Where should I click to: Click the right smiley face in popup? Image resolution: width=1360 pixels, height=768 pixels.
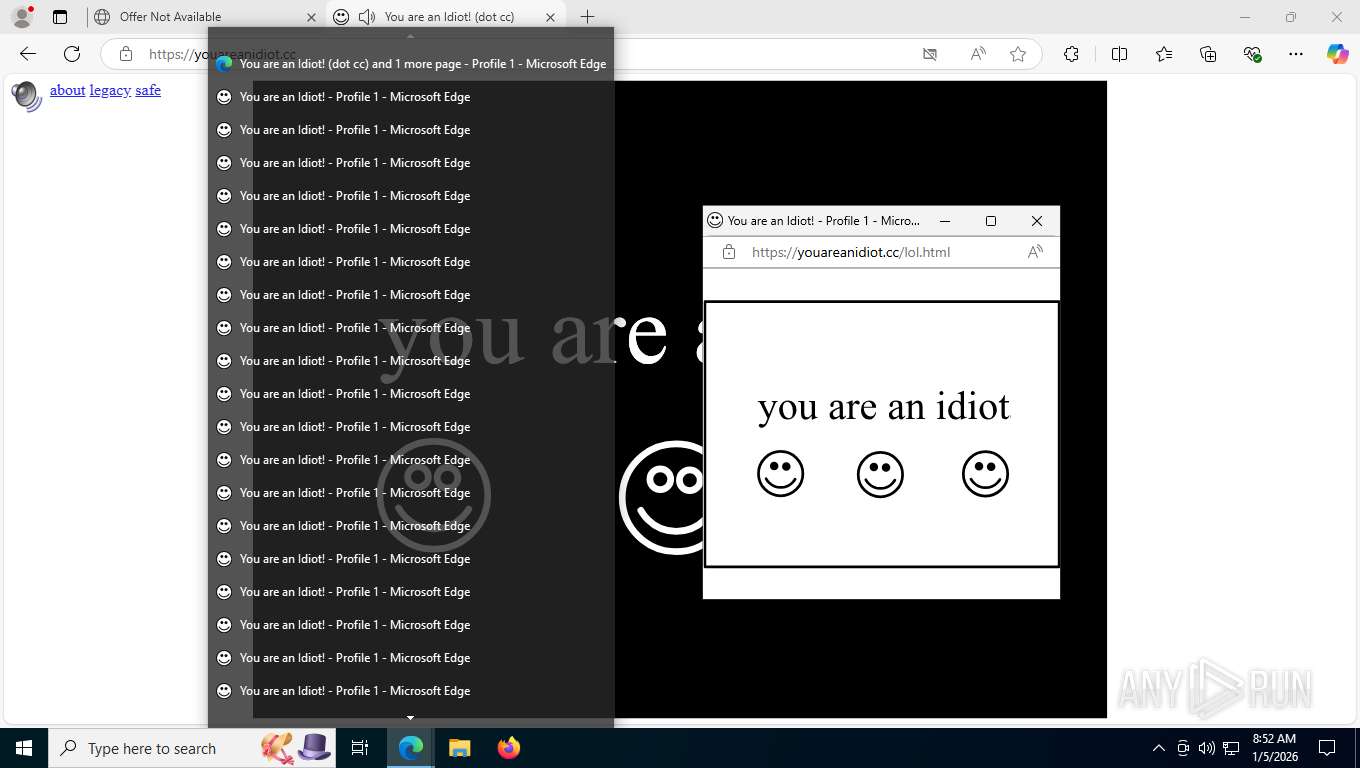985,474
